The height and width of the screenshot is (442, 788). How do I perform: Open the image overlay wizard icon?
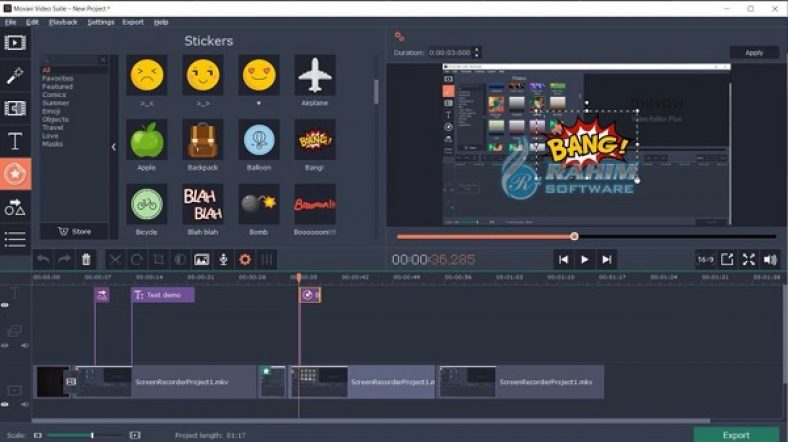pyautogui.click(x=202, y=259)
